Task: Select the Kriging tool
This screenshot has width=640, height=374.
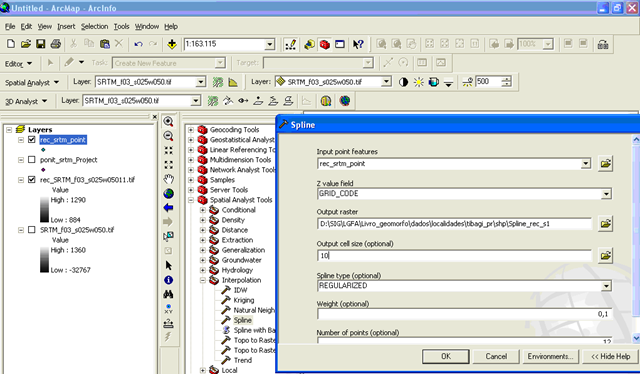Action: pos(244,300)
